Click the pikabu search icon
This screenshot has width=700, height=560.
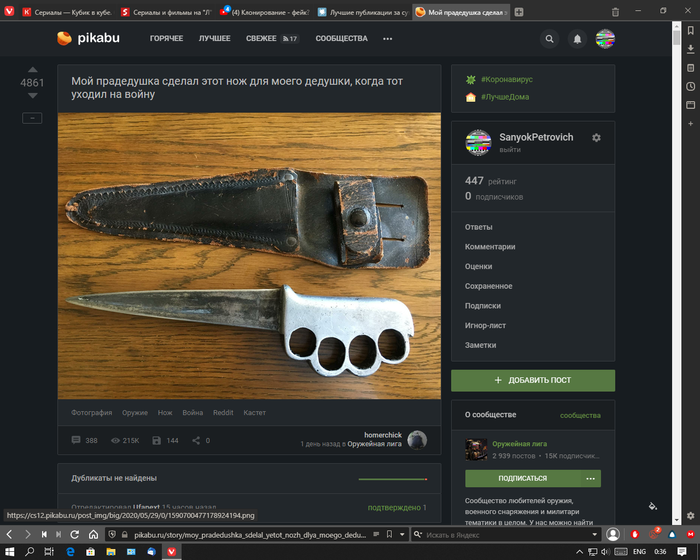(550, 39)
